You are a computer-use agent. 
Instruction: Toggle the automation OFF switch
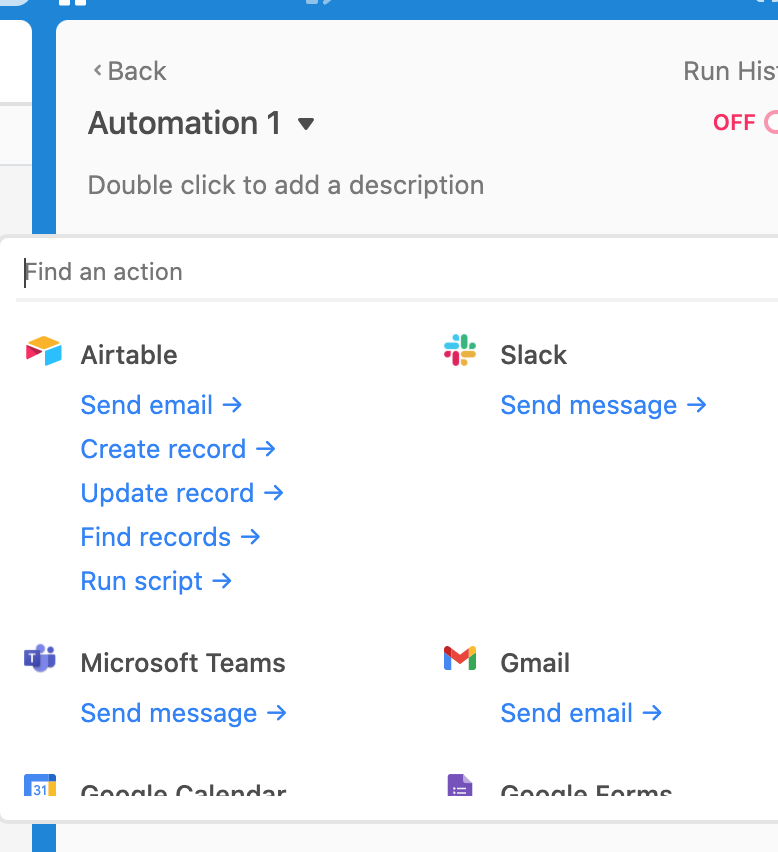coord(771,122)
